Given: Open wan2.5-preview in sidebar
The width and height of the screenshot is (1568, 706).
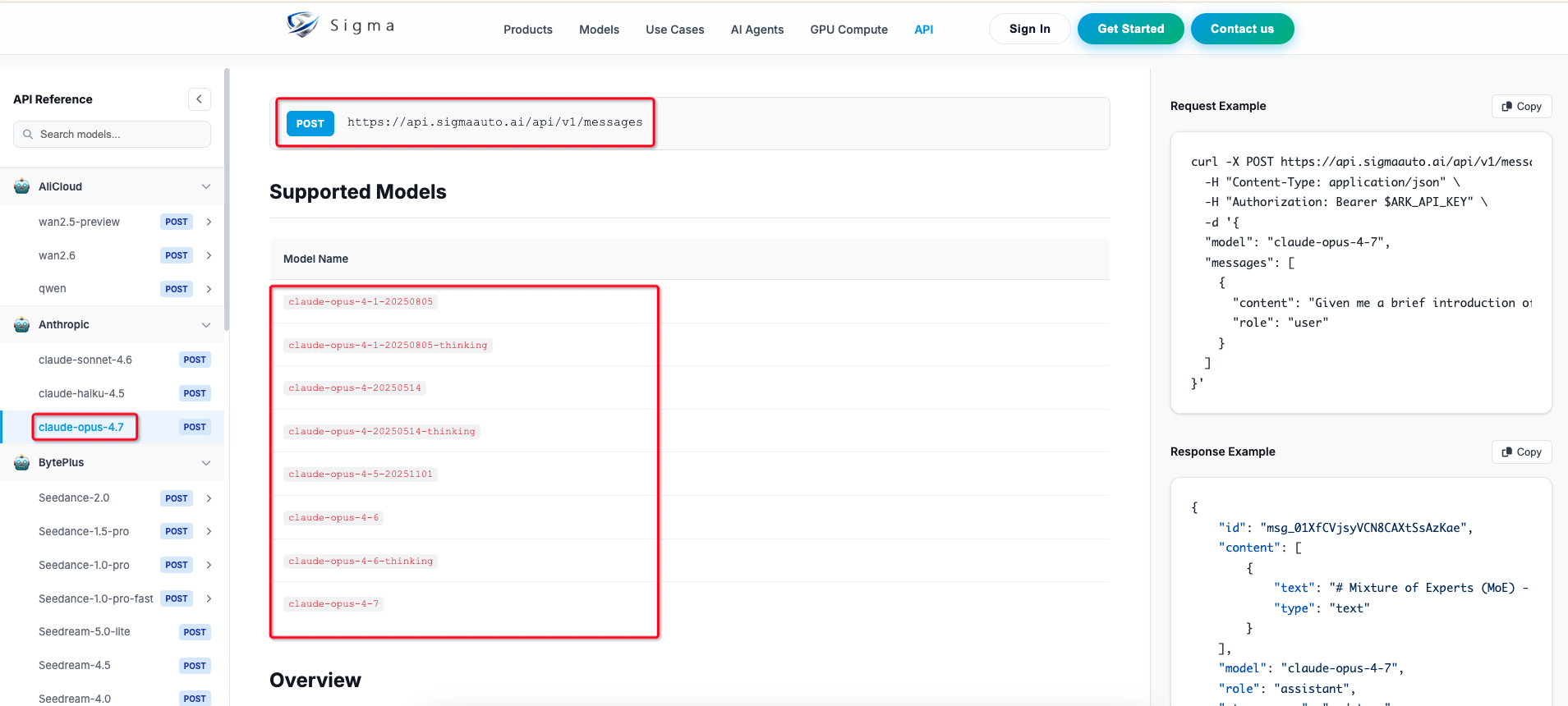Looking at the screenshot, I should (x=79, y=222).
